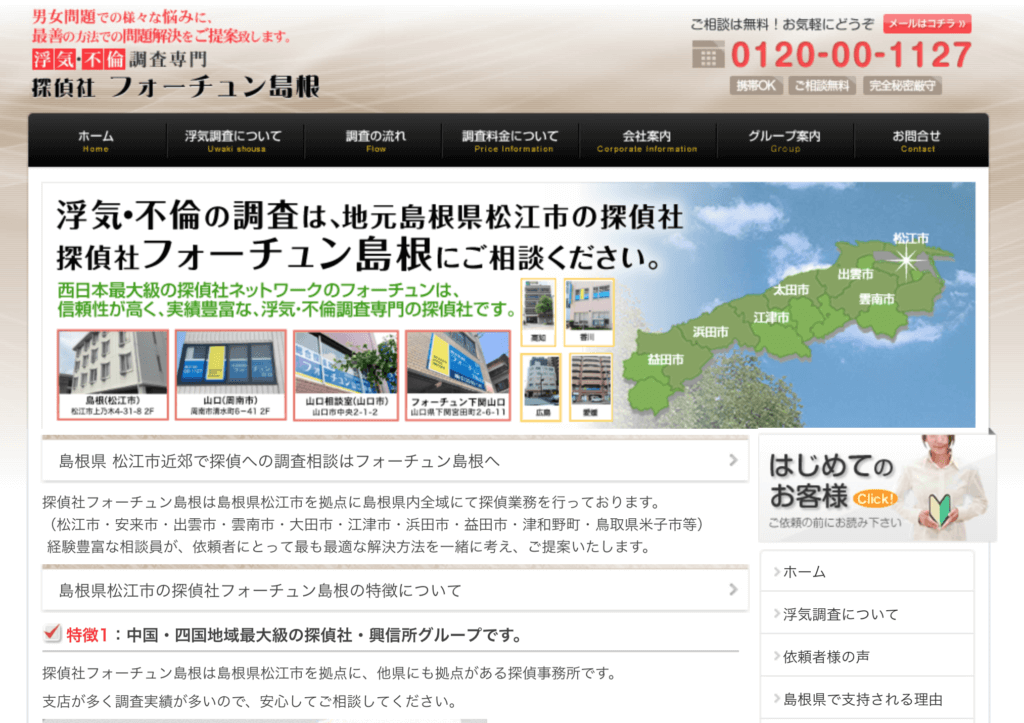This screenshot has width=1024, height=723.
Task: Click the arrow beside 依頼者様の声 in the sidebar
Action: 777,657
